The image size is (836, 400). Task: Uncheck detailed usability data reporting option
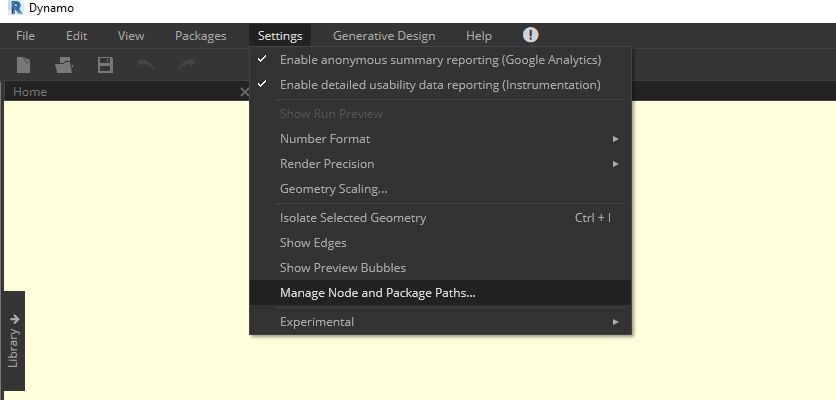click(440, 85)
